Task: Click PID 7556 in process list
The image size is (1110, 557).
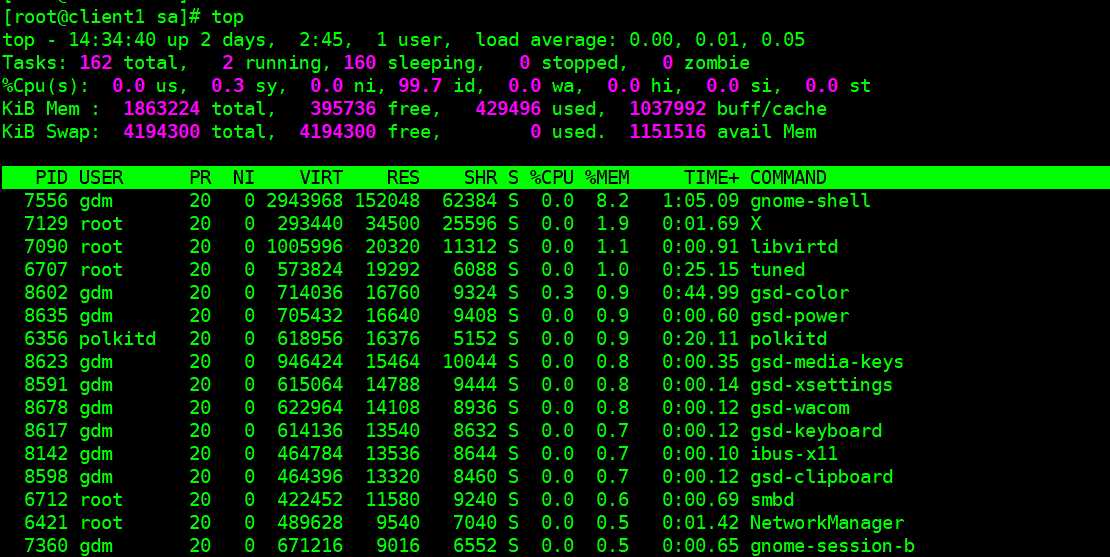Action: [x=46, y=201]
